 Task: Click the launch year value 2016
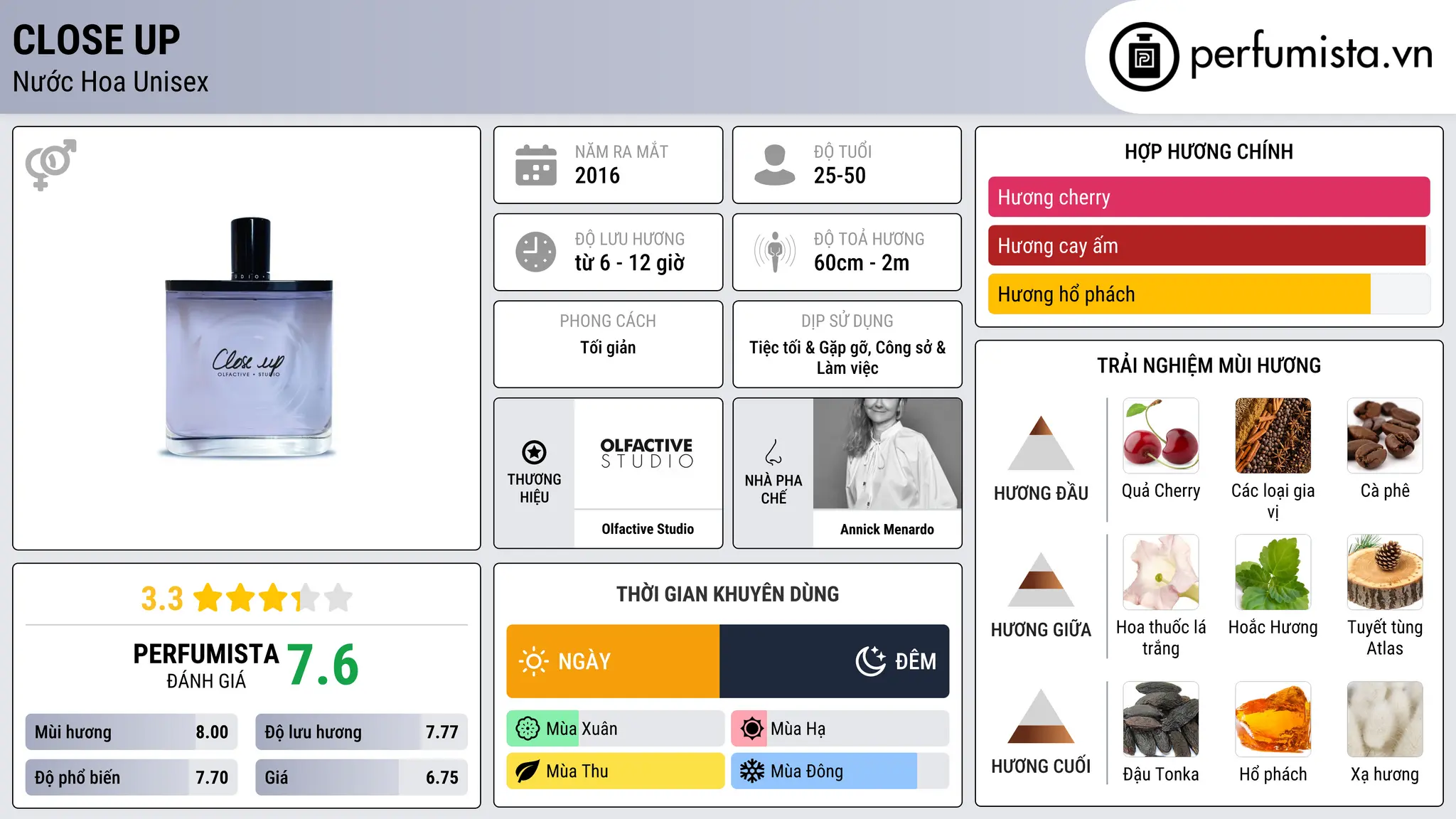coord(597,176)
